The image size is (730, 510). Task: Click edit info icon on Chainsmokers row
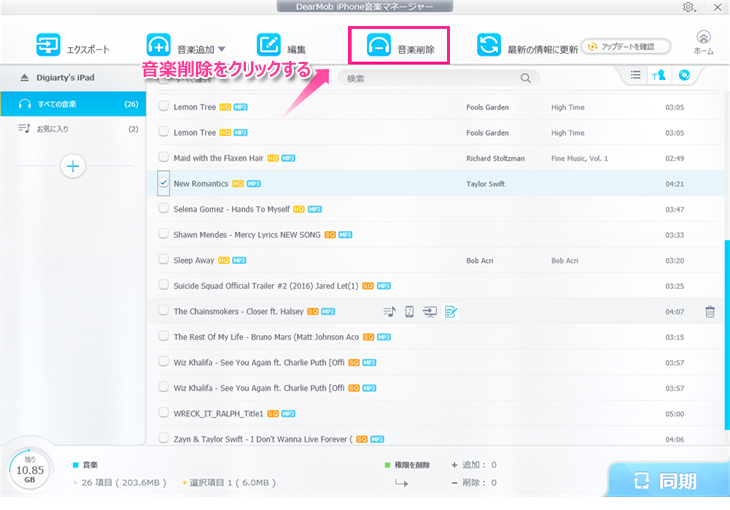pos(451,311)
